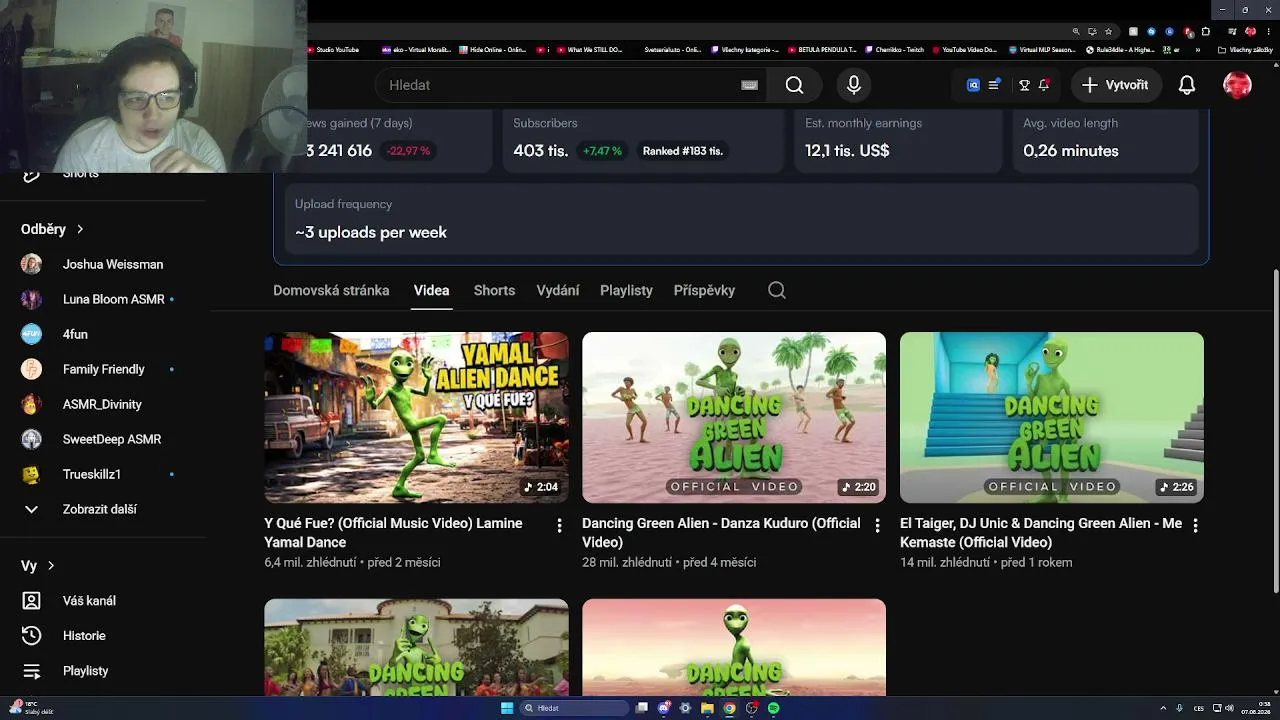Open the YouTube Video Do... bookmark
Screen dimensions: 1280x720
point(965,49)
